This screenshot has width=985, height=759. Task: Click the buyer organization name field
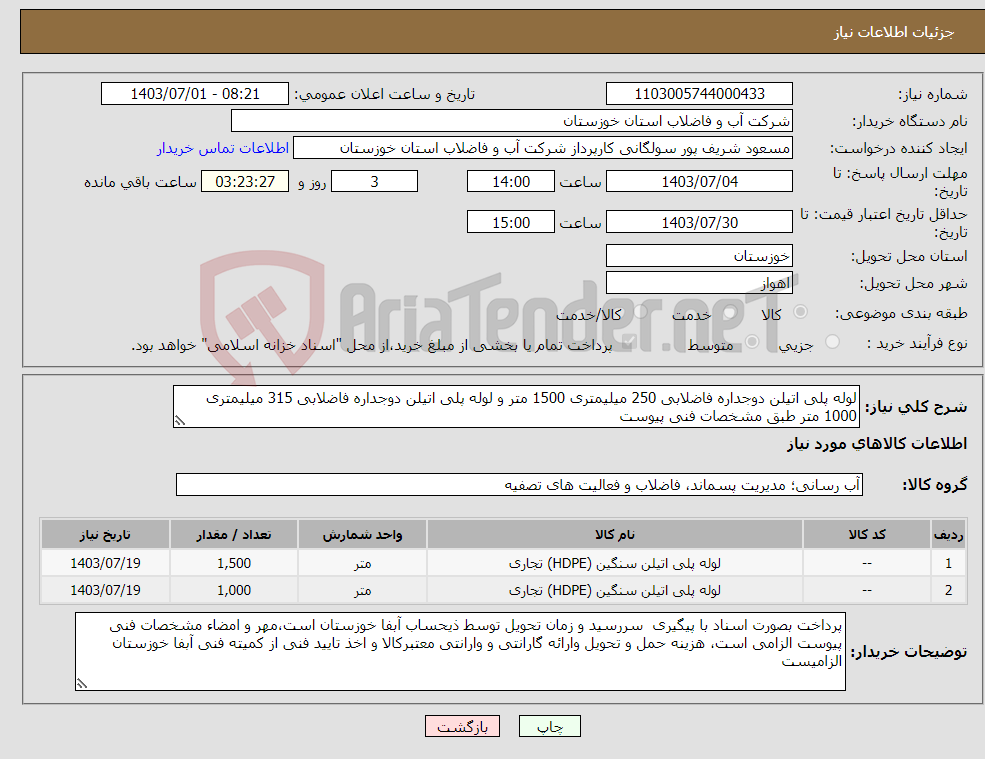tap(512, 121)
